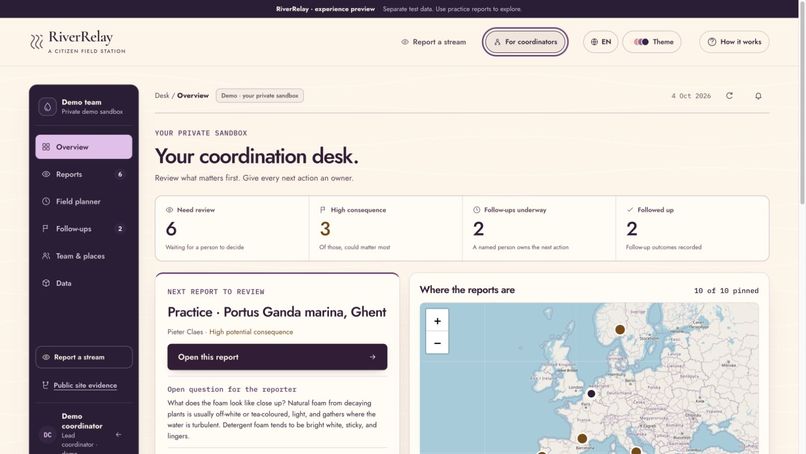The width and height of the screenshot is (806, 454).
Task: Open Report a stream in top navigation
Action: tap(433, 42)
